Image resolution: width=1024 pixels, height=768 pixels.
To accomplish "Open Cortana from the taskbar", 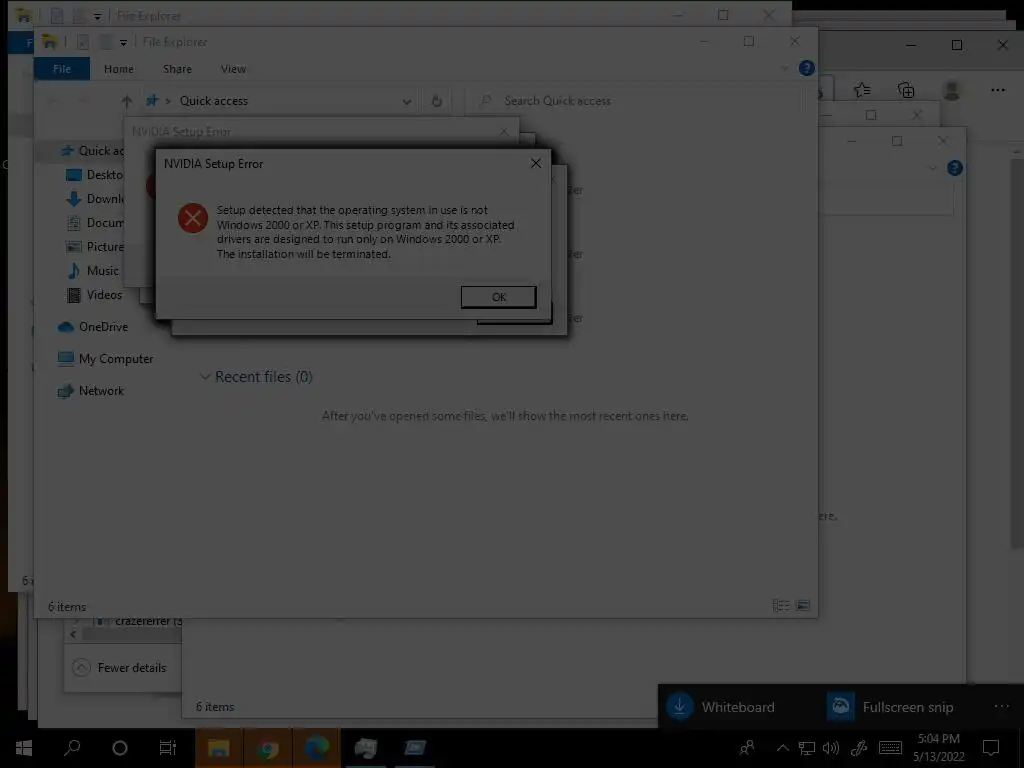I will point(120,748).
